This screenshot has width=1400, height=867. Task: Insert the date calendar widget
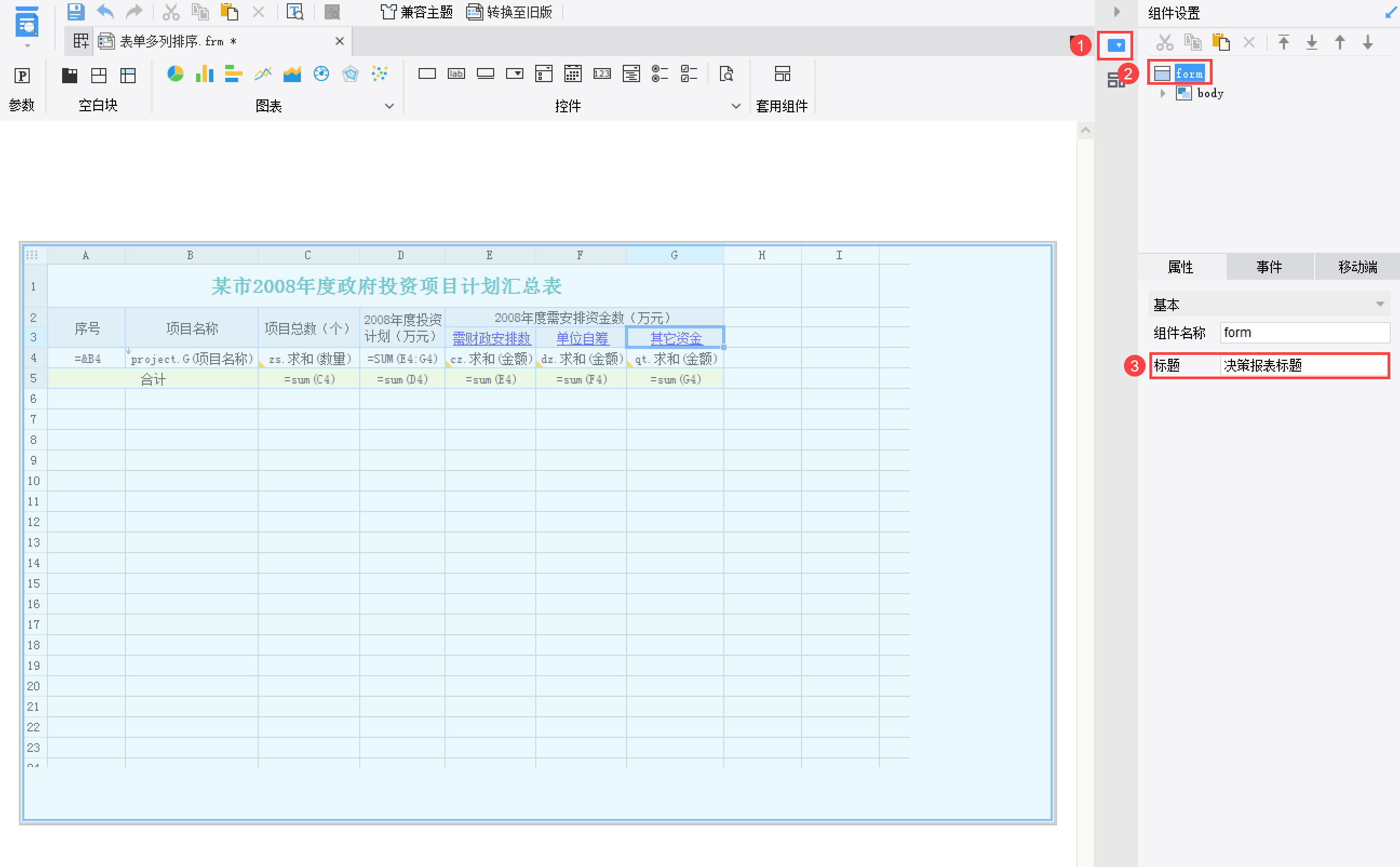pyautogui.click(x=573, y=74)
